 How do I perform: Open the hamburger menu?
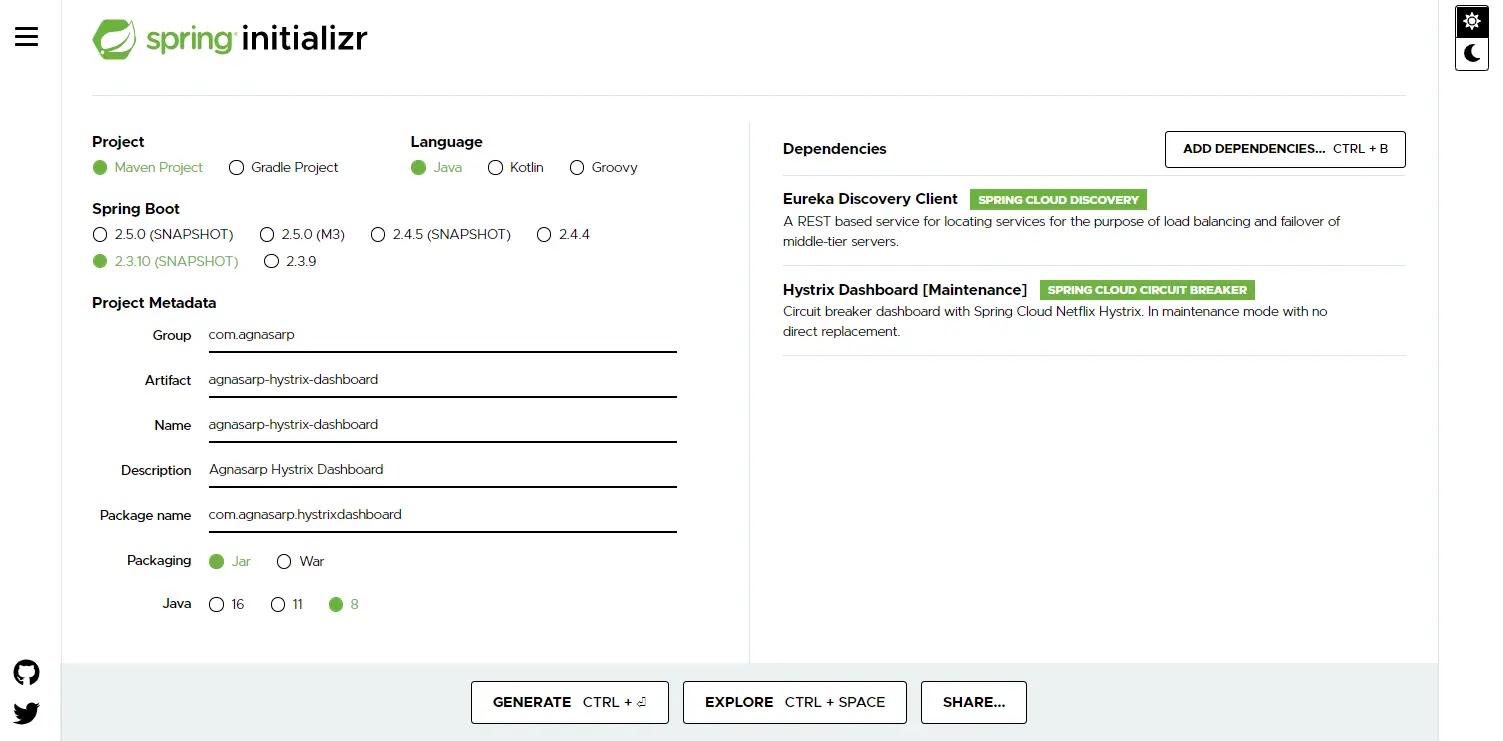(27, 37)
